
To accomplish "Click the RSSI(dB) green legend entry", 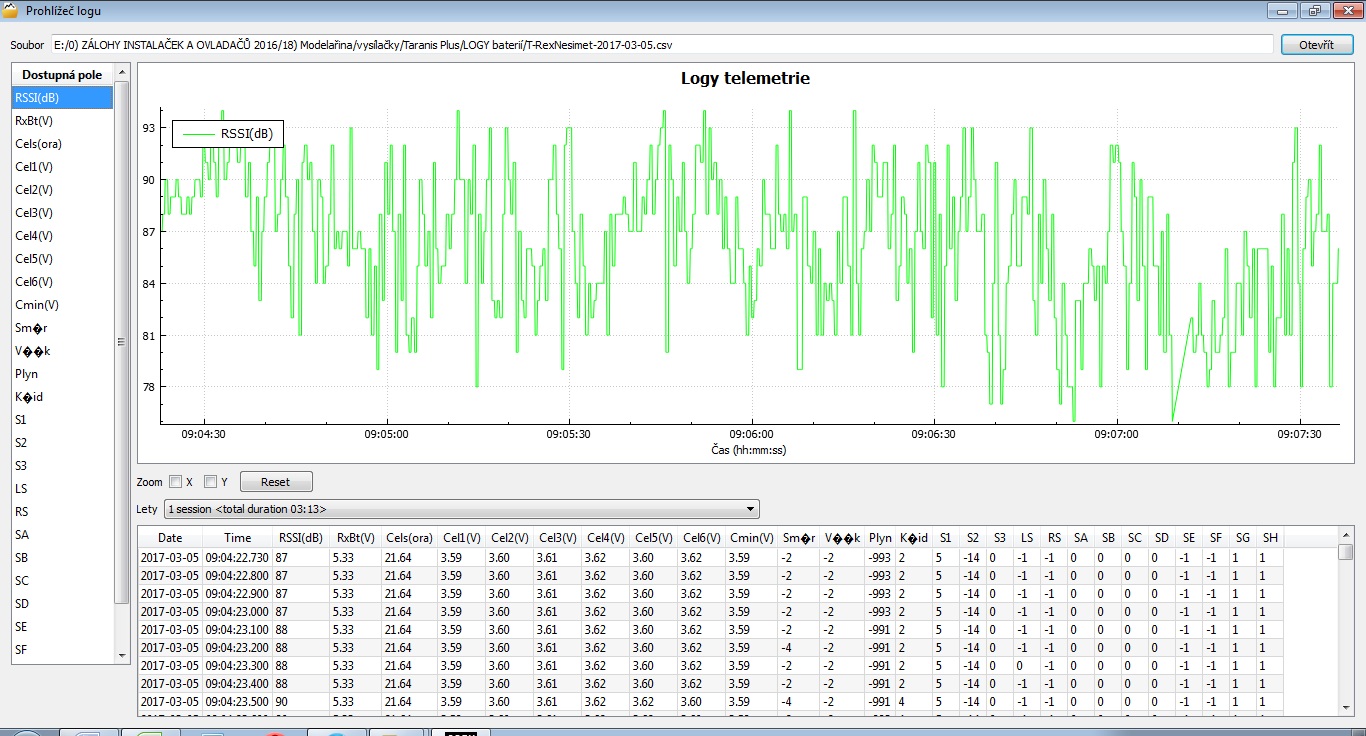I will [228, 134].
